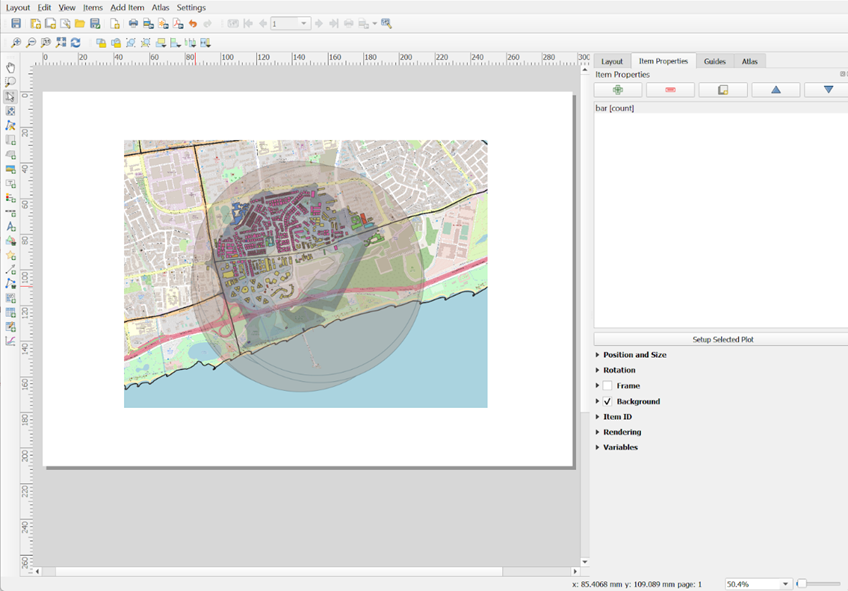Click the green Add Plot button
This screenshot has width=848, height=591.
[x=618, y=90]
